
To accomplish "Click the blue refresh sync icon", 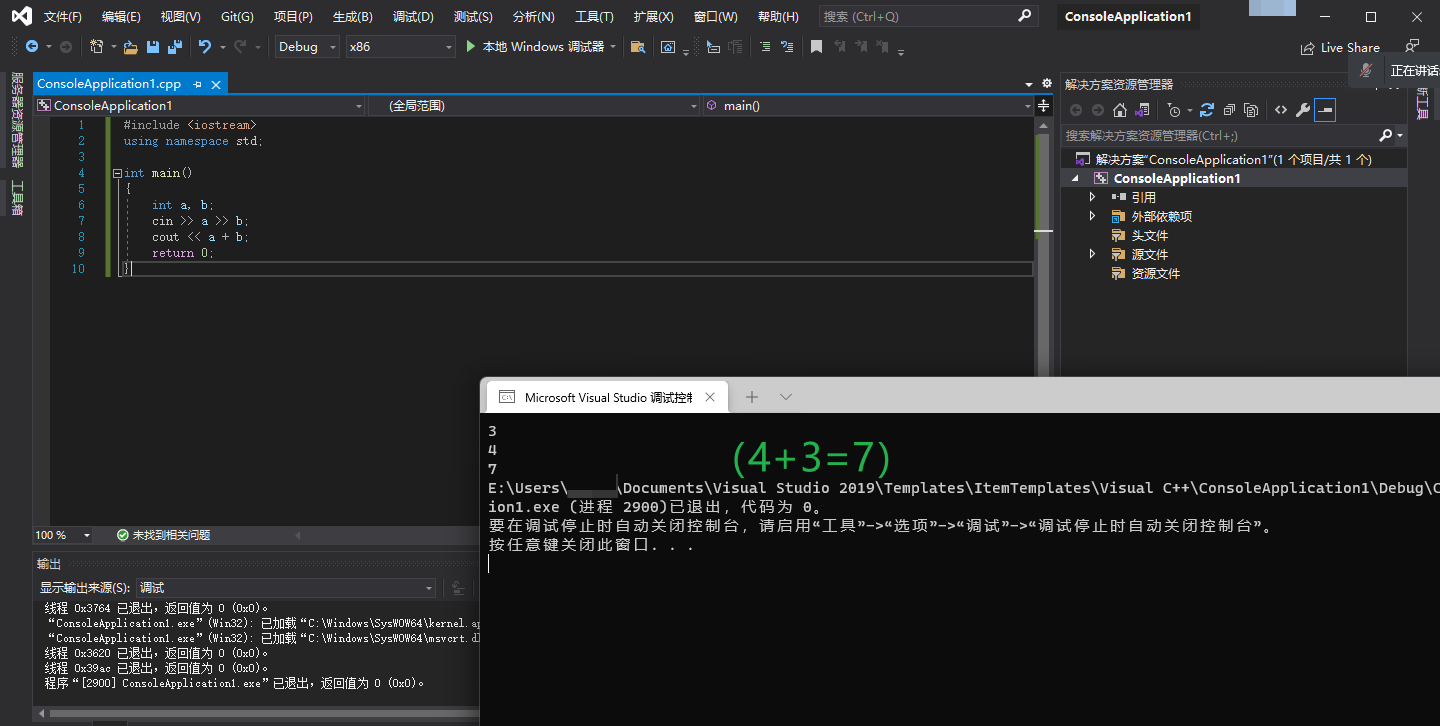I will pyautogui.click(x=1207, y=110).
